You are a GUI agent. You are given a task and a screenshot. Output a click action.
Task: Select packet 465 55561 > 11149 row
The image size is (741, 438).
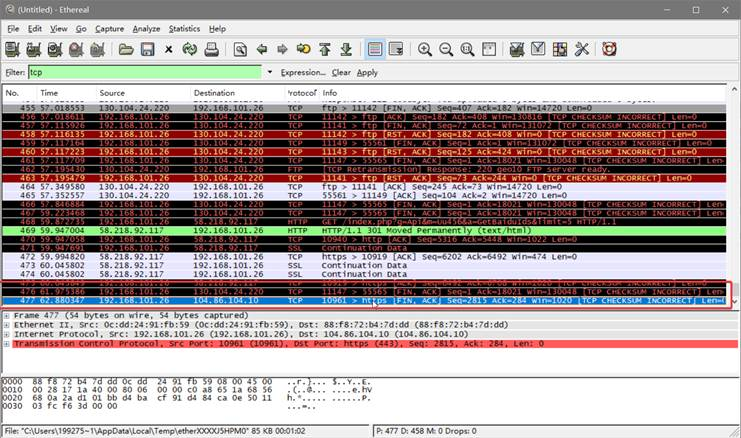pyautogui.click(x=364, y=196)
